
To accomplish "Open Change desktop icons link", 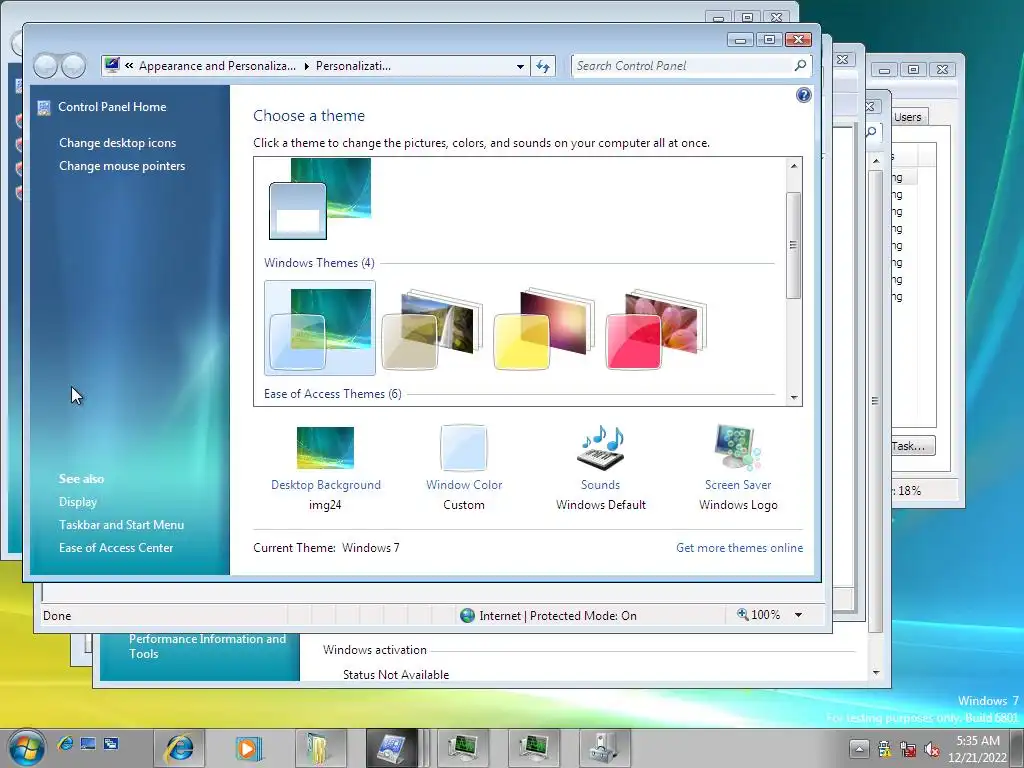I will pyautogui.click(x=118, y=143).
